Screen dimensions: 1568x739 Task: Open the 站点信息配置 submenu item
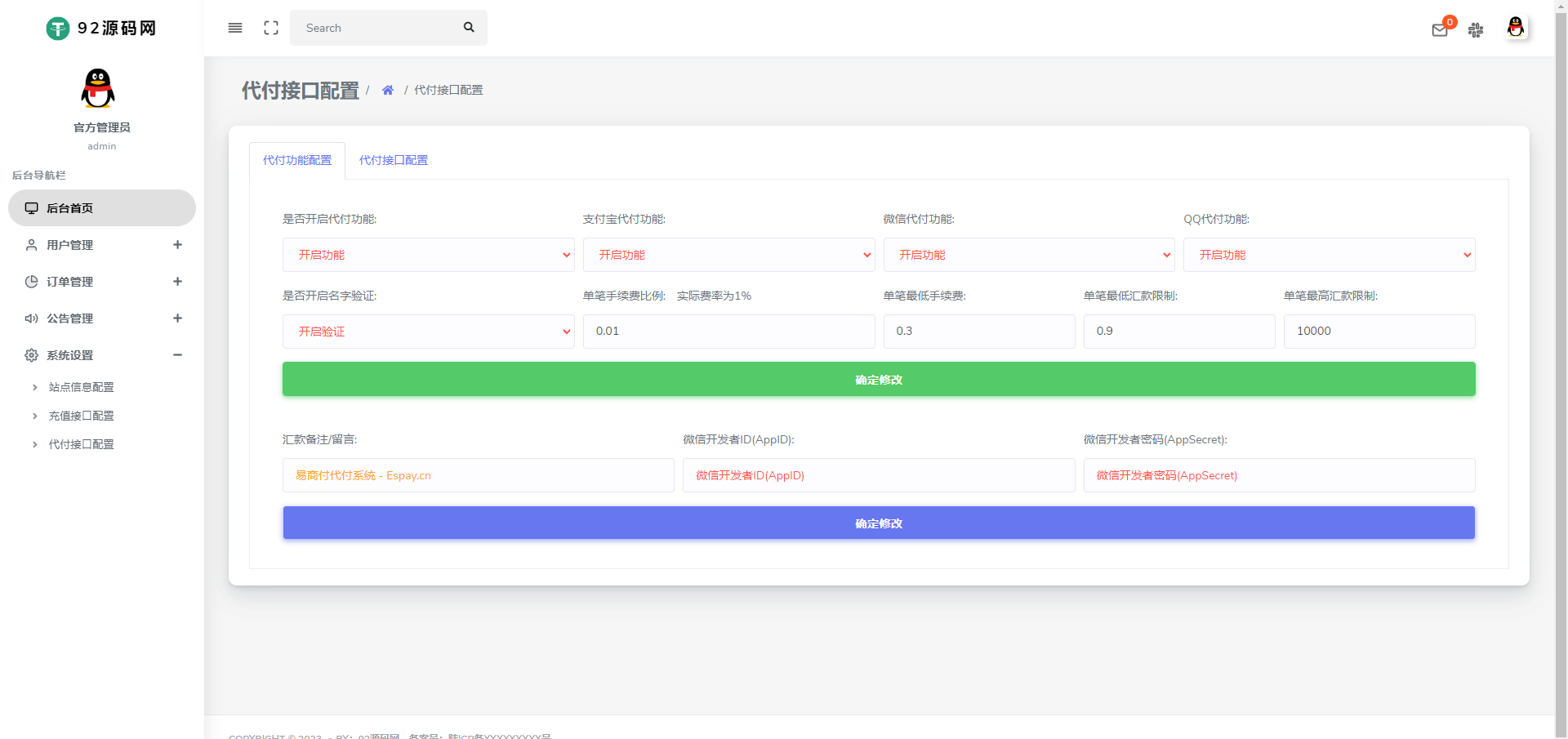click(x=81, y=387)
